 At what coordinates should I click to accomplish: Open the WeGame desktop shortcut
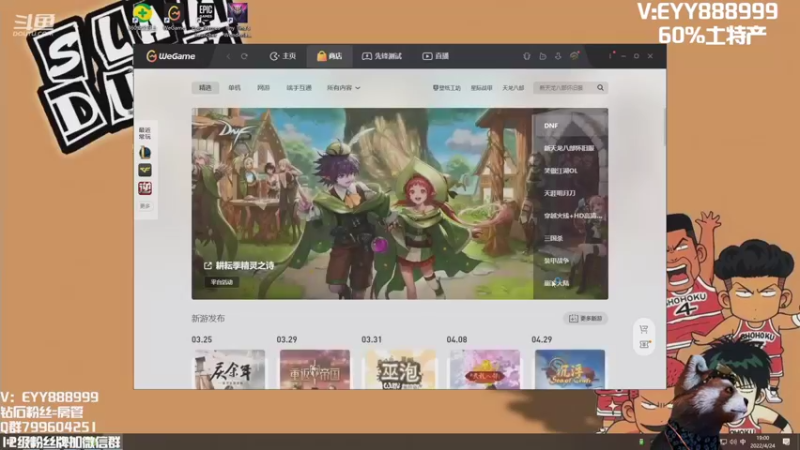[174, 14]
